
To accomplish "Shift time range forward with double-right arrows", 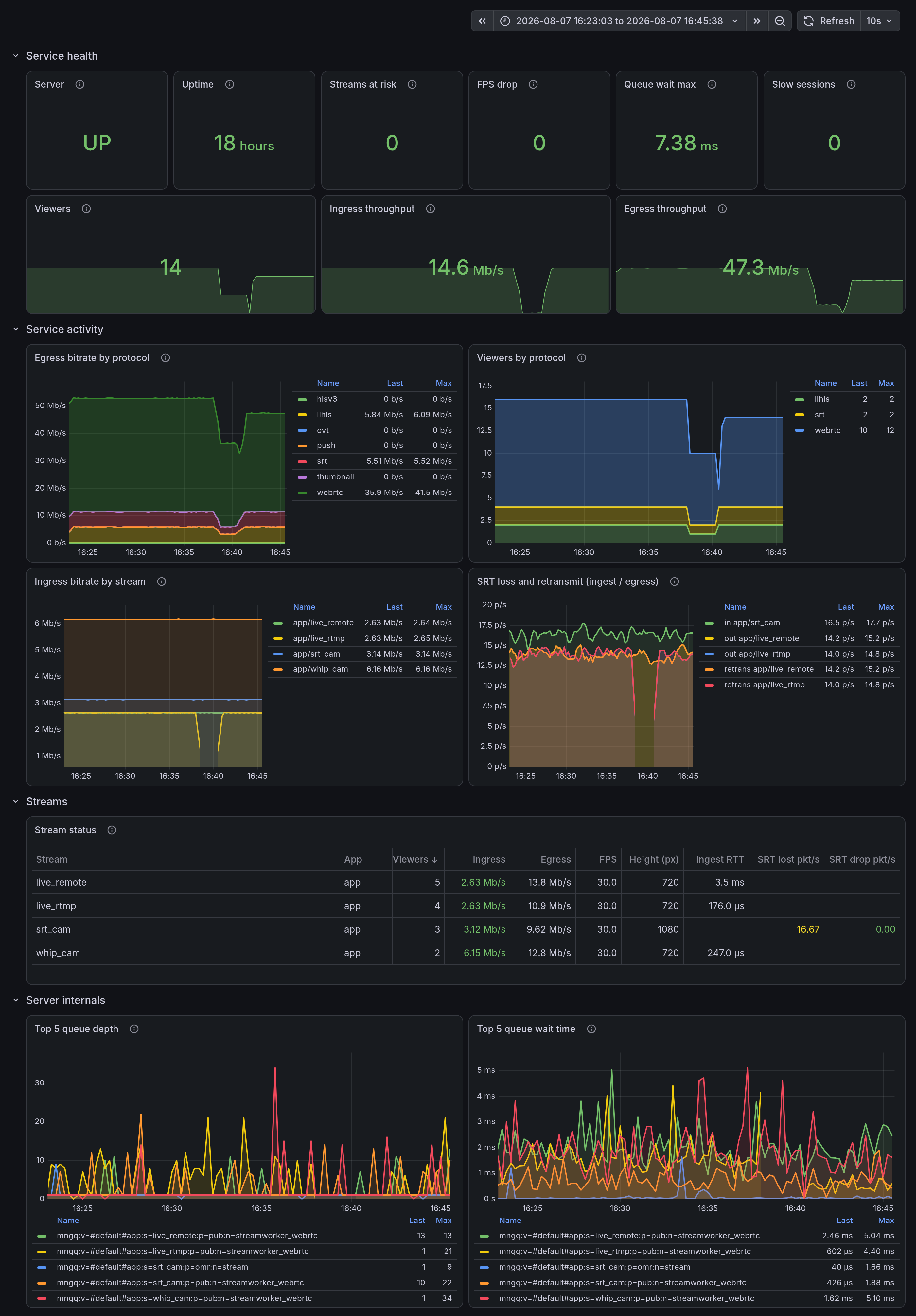I will [757, 21].
